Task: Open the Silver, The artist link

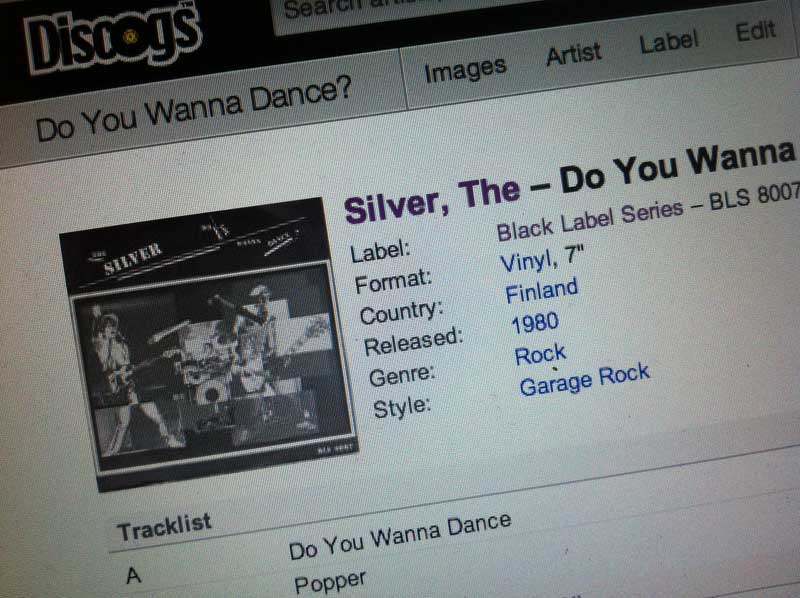Action: coord(432,201)
